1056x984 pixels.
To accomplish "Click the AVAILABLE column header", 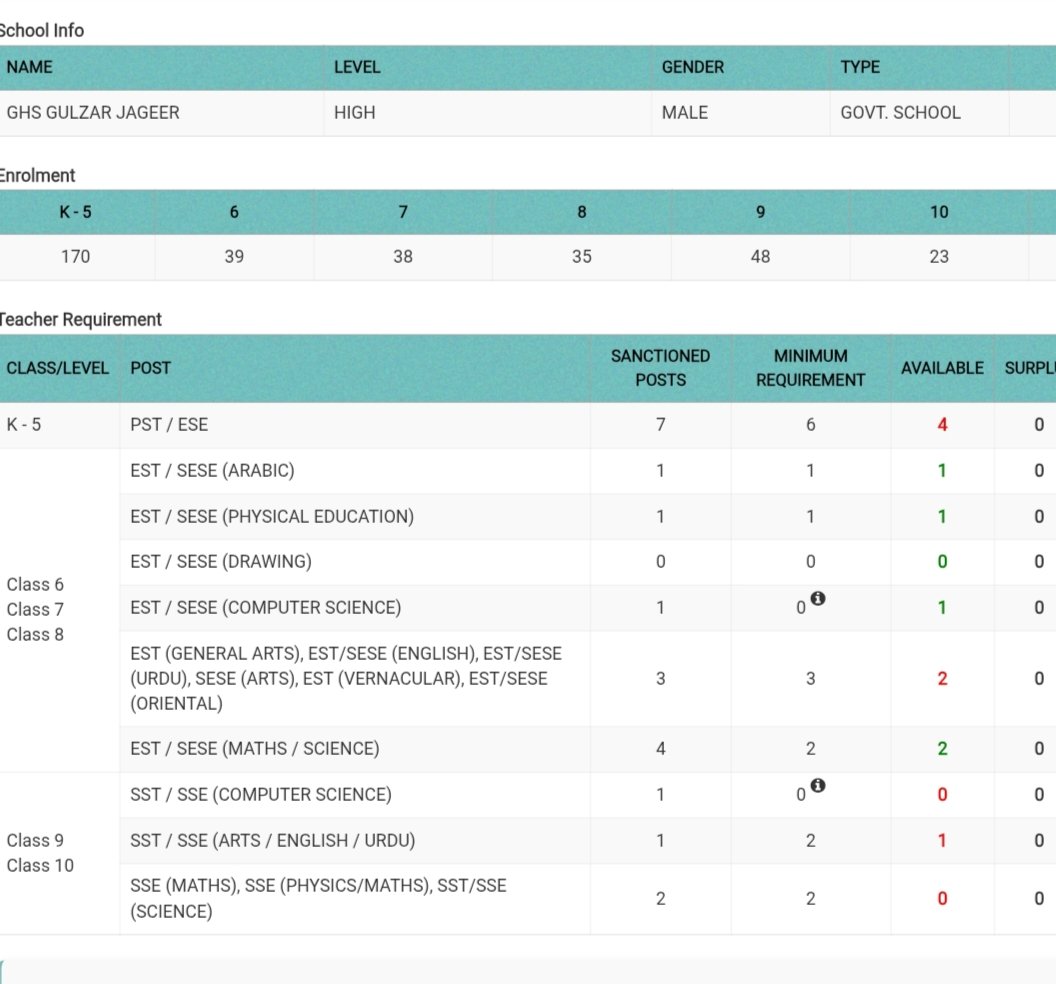I will tap(942, 368).
